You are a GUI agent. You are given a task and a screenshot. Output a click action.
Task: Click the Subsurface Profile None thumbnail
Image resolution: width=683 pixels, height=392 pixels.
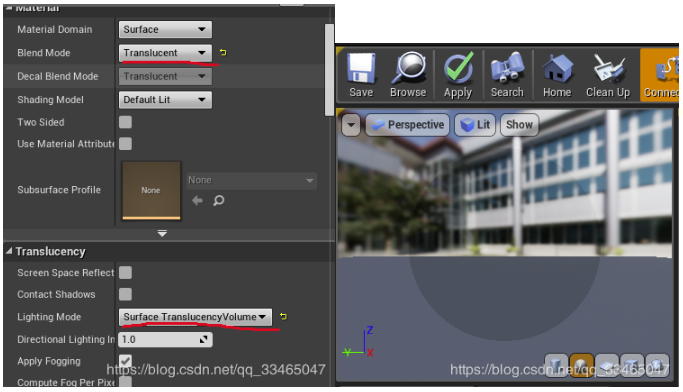pyautogui.click(x=151, y=190)
